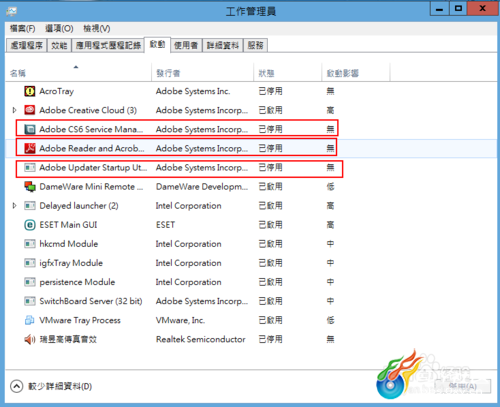The width and height of the screenshot is (500, 407).
Task: Click the VMware Tray Process icon
Action: click(30, 320)
